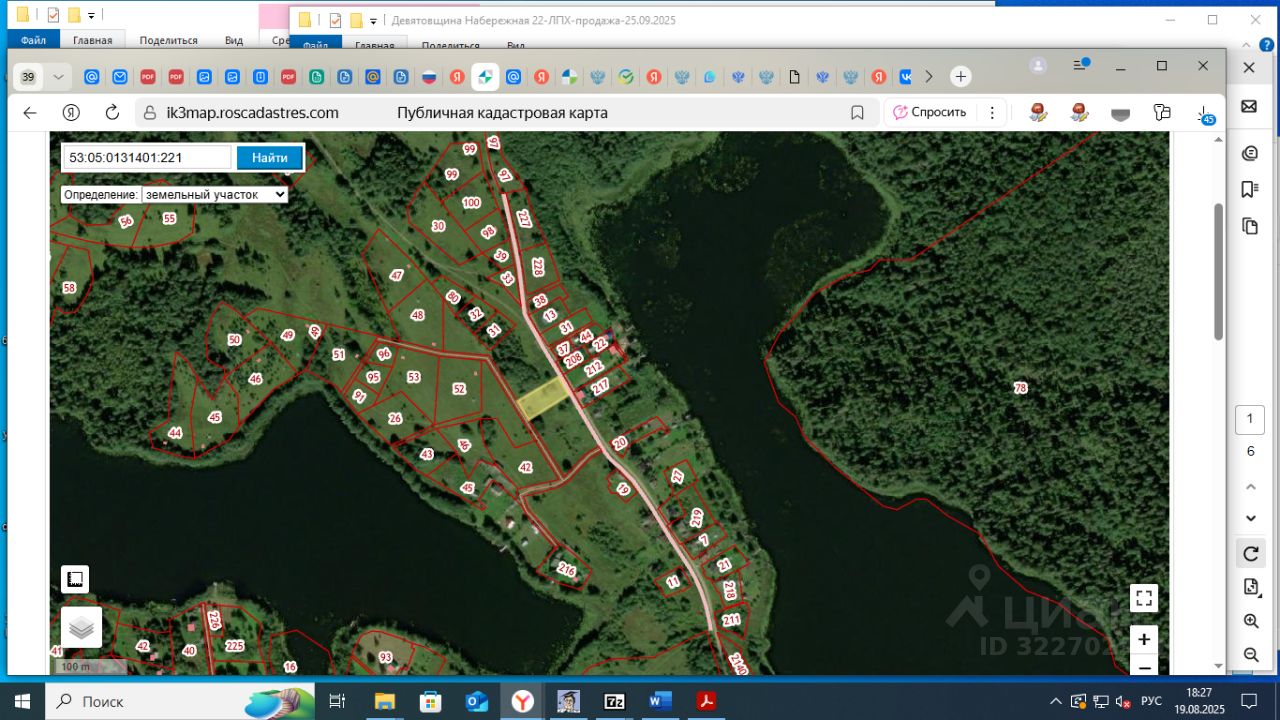Activate the map measurement ruler tool
The width and height of the screenshot is (1280, 720).
coord(75,579)
